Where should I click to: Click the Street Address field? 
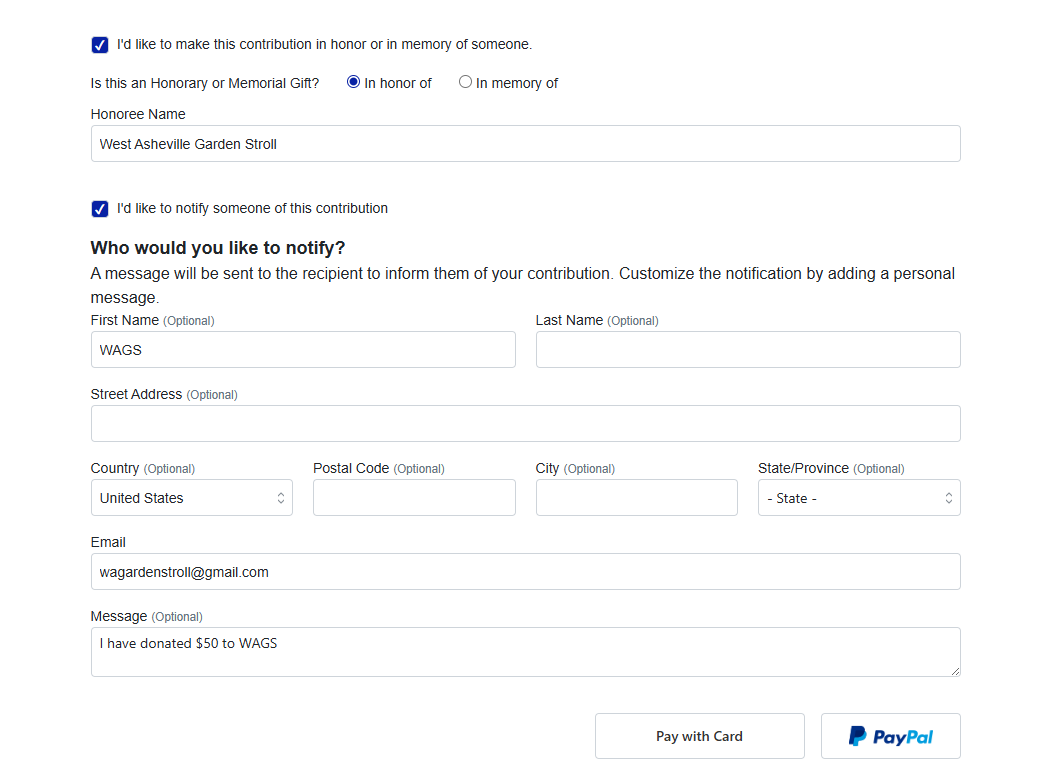pyautogui.click(x=525, y=424)
